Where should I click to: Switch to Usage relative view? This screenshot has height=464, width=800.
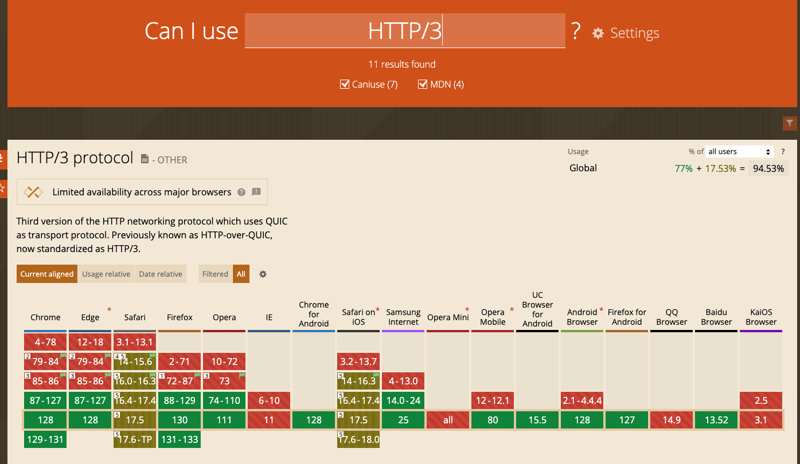[x=106, y=274]
